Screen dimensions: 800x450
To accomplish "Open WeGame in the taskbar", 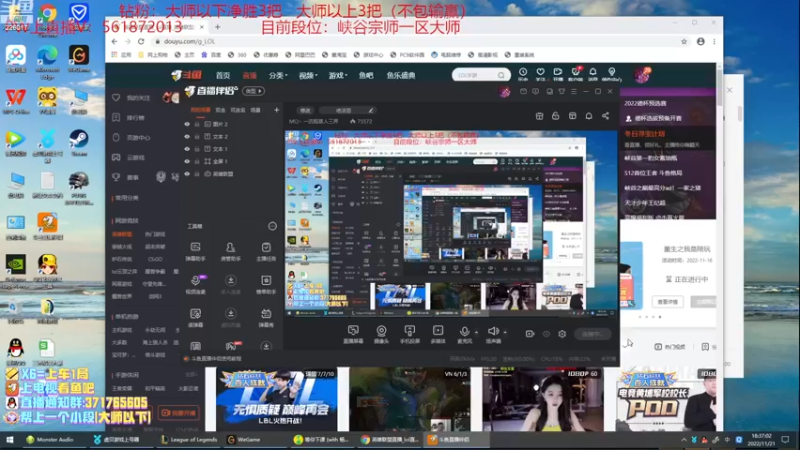I will click(245, 439).
